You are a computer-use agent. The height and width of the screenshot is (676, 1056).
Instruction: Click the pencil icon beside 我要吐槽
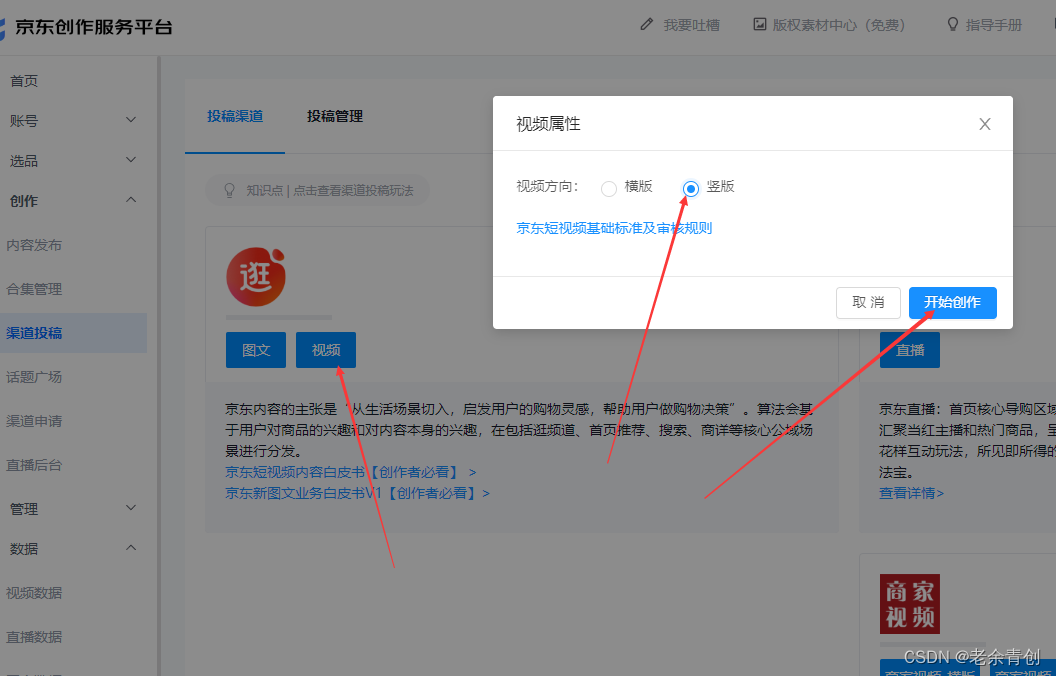point(647,25)
